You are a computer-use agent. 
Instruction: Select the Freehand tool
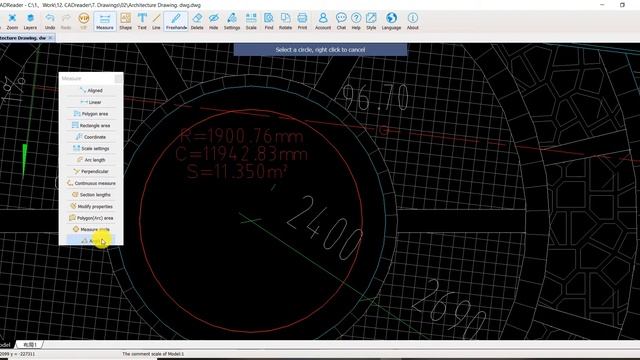click(x=176, y=21)
